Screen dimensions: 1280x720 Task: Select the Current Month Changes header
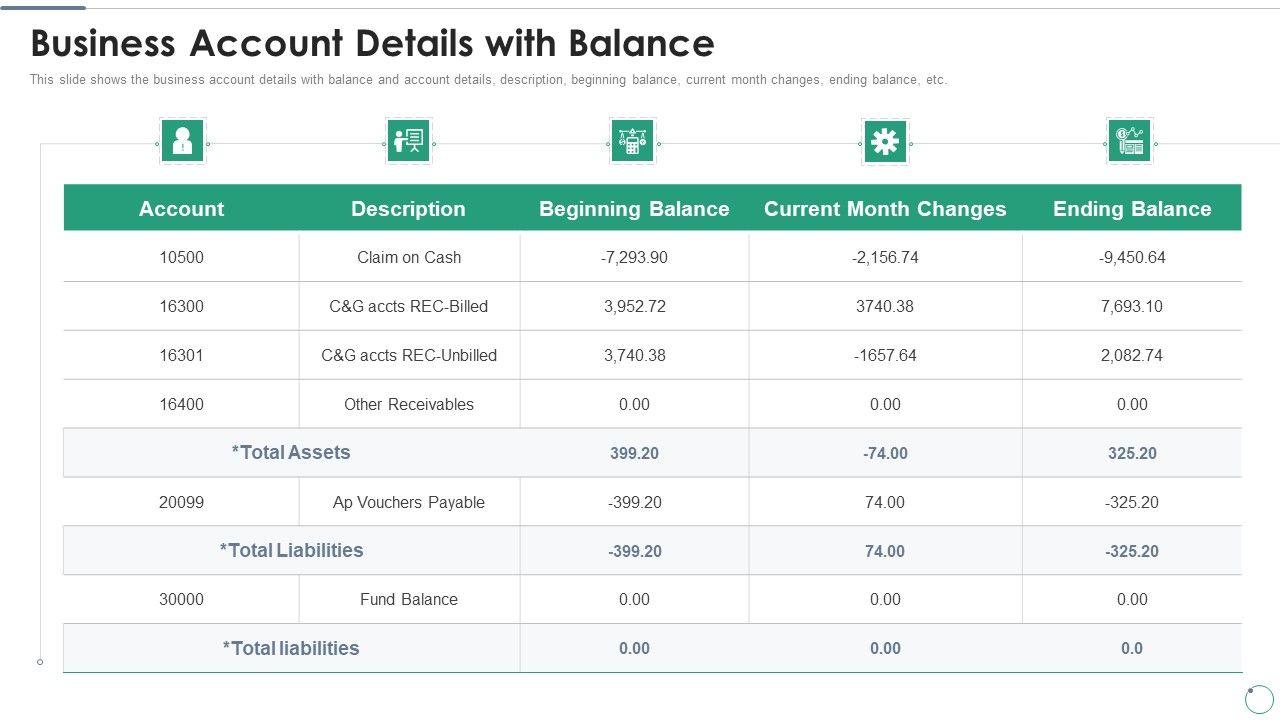pos(885,209)
